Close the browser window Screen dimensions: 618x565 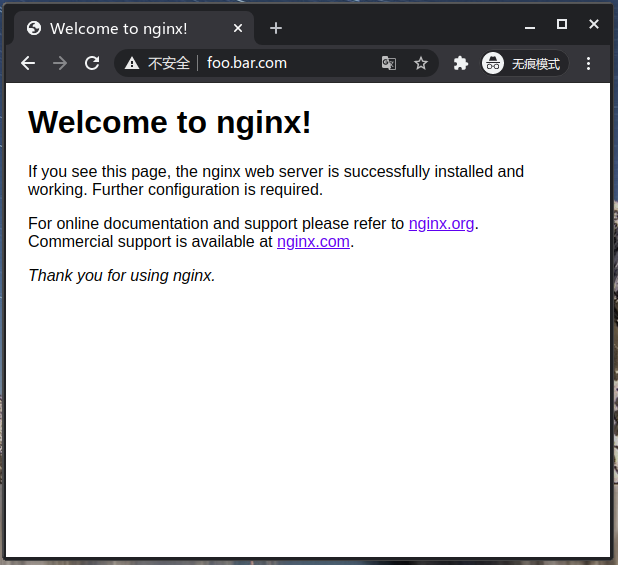point(594,24)
